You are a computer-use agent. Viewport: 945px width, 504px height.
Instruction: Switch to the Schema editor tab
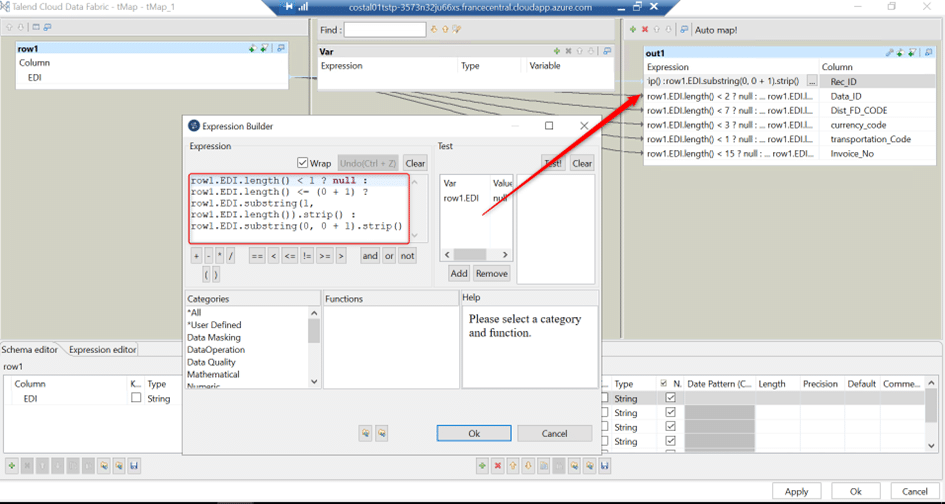tap(31, 350)
